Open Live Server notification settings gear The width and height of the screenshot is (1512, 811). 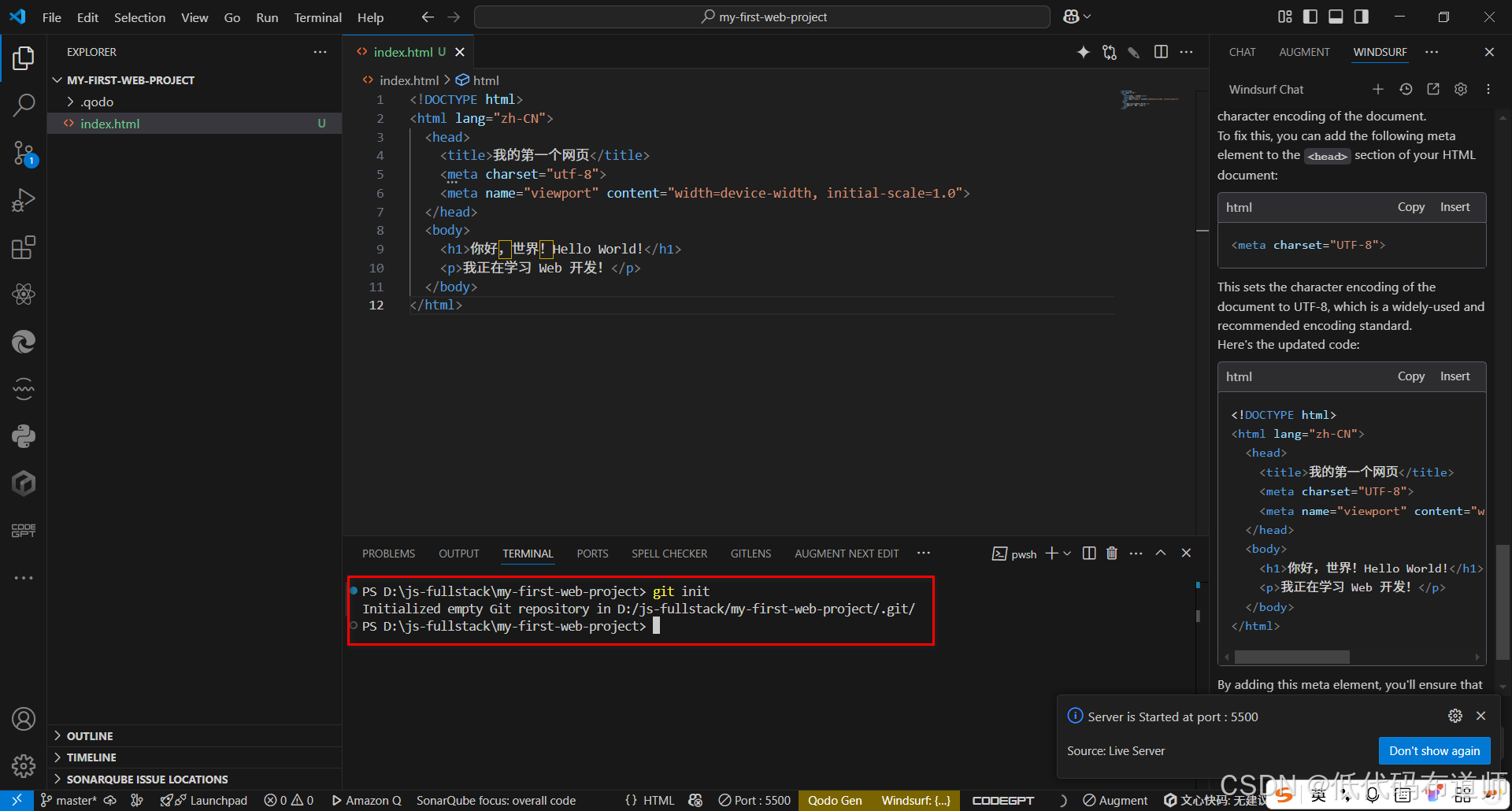tap(1455, 716)
